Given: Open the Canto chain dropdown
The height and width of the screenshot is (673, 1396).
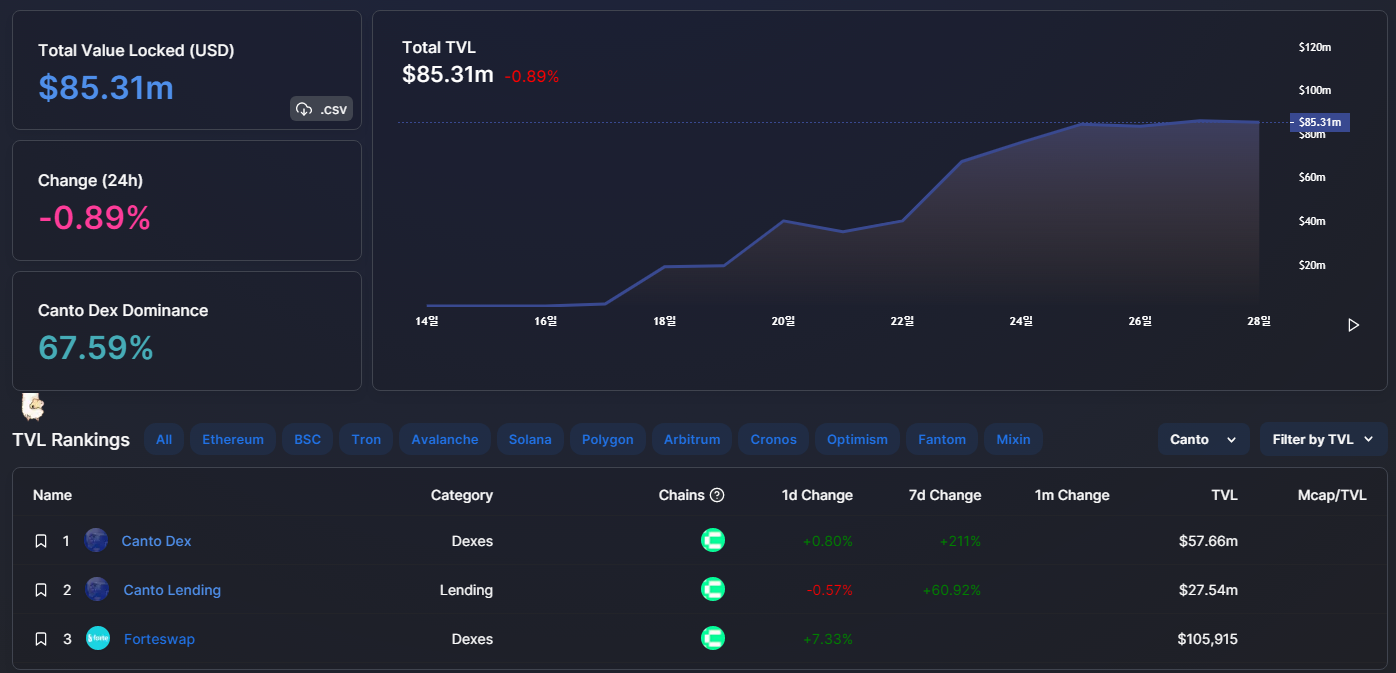Looking at the screenshot, I should (x=1204, y=439).
